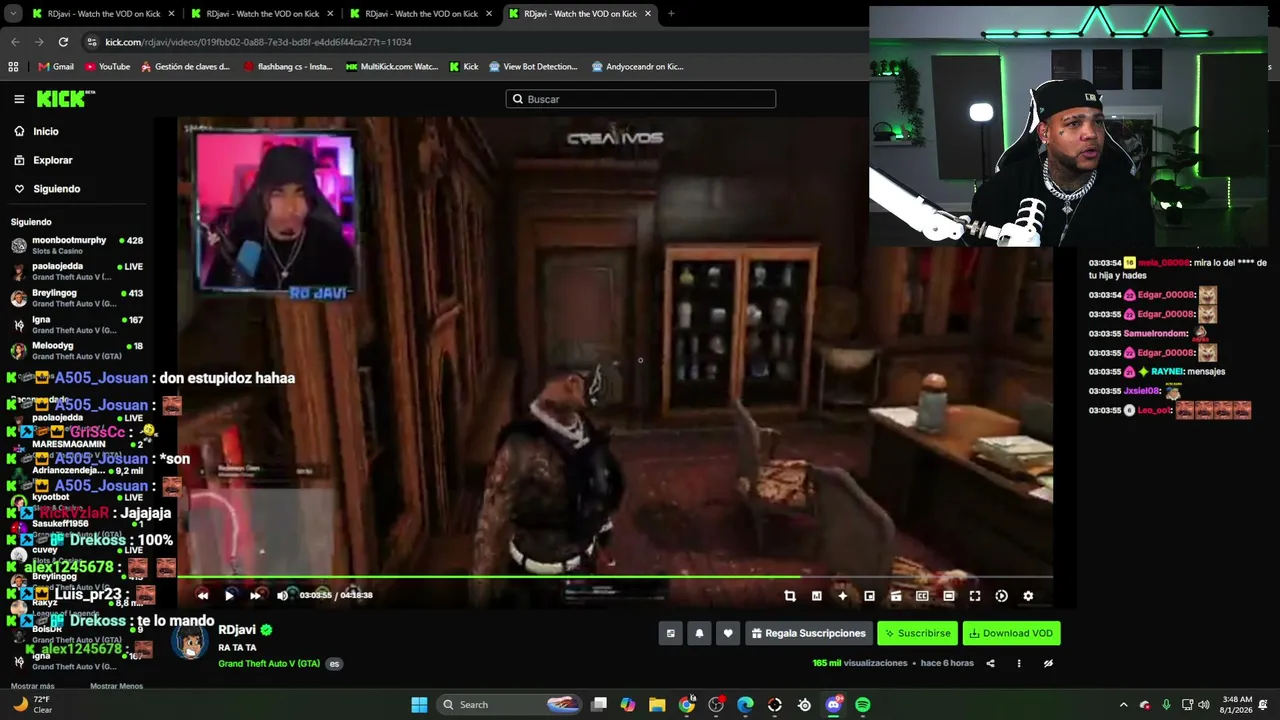The height and width of the screenshot is (720, 1280).
Task: Switch to the second RDjavi browser tab
Action: point(262,14)
